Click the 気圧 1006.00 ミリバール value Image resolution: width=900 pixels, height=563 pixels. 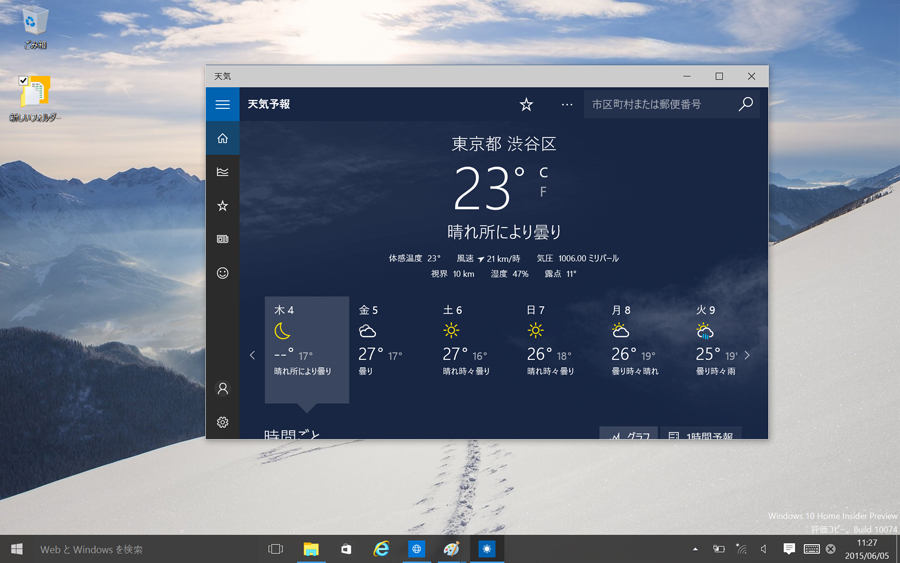577,259
